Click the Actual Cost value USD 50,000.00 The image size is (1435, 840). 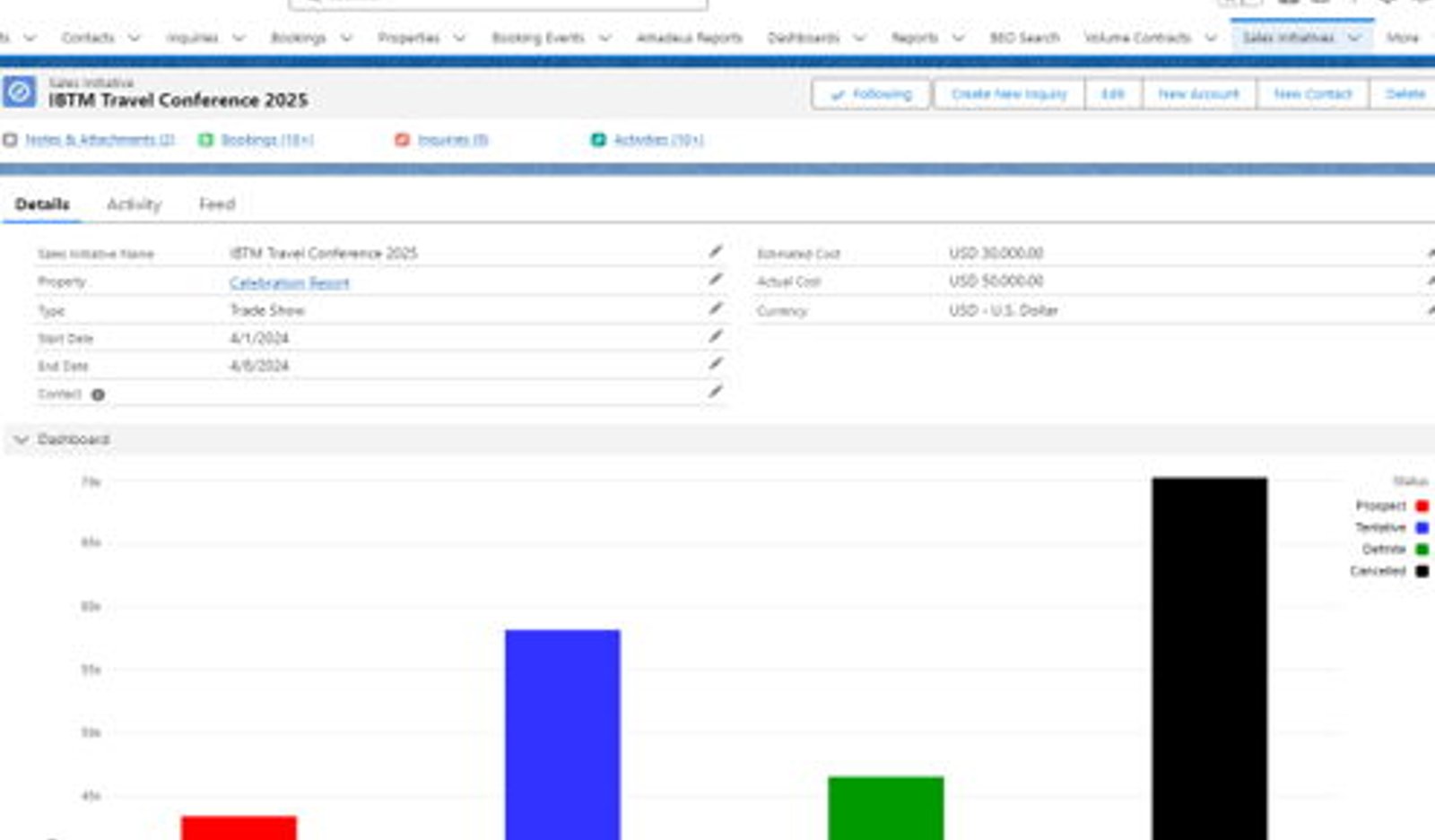[996, 281]
